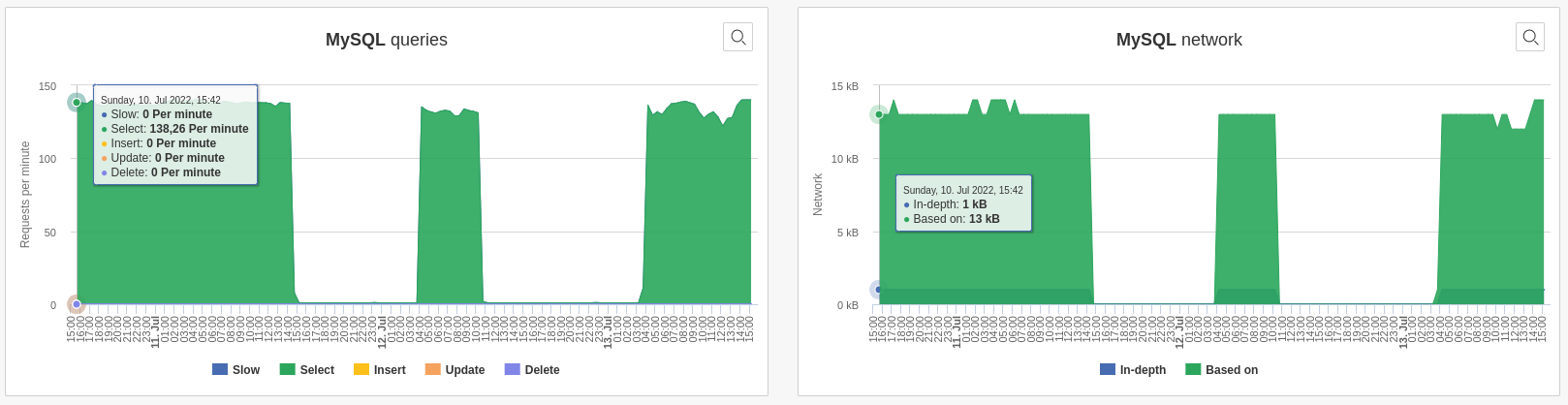
Task: Click the green Select data point marker
Action: (77, 102)
